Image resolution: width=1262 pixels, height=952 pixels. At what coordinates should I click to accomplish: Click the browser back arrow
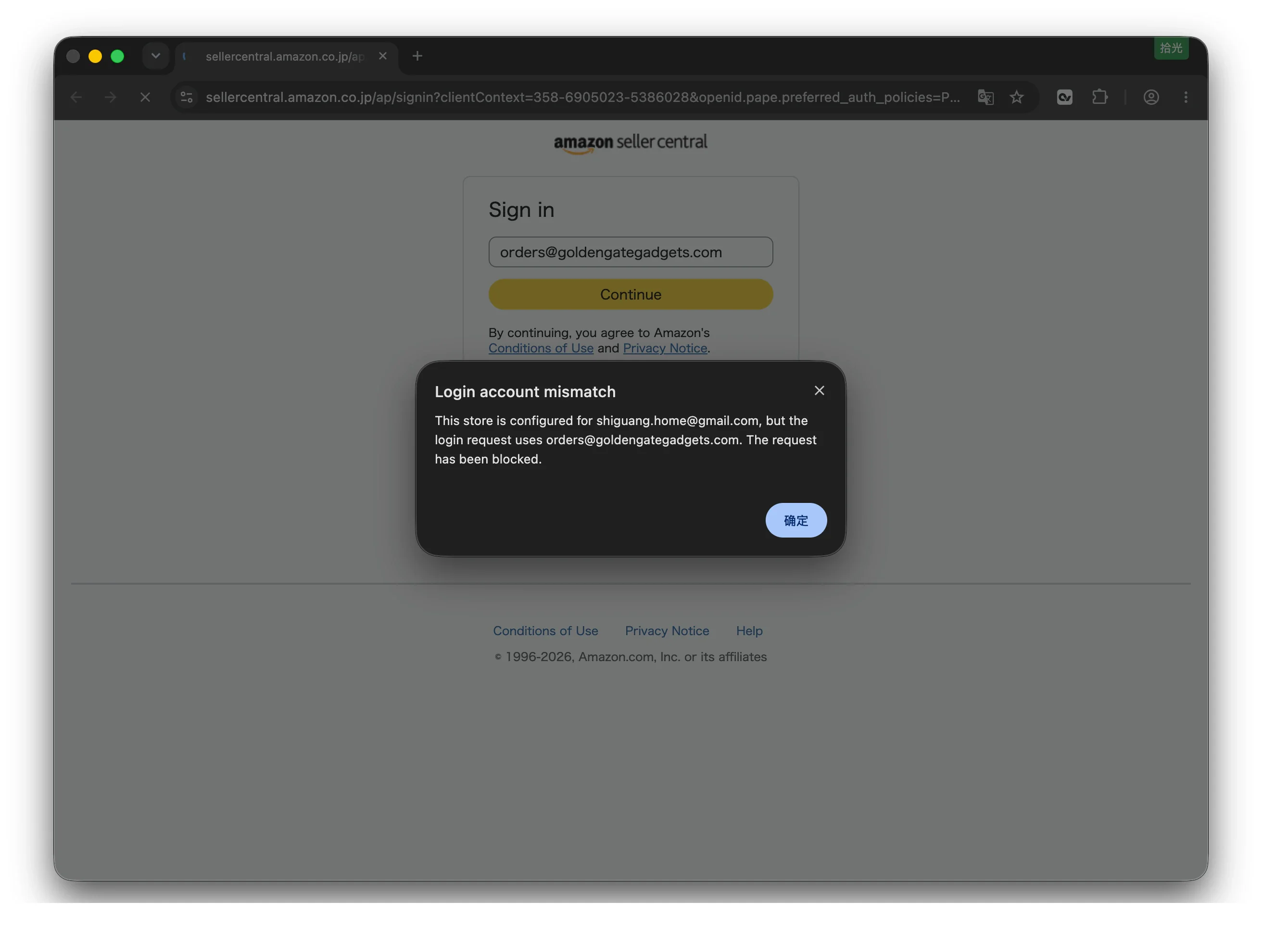point(76,98)
